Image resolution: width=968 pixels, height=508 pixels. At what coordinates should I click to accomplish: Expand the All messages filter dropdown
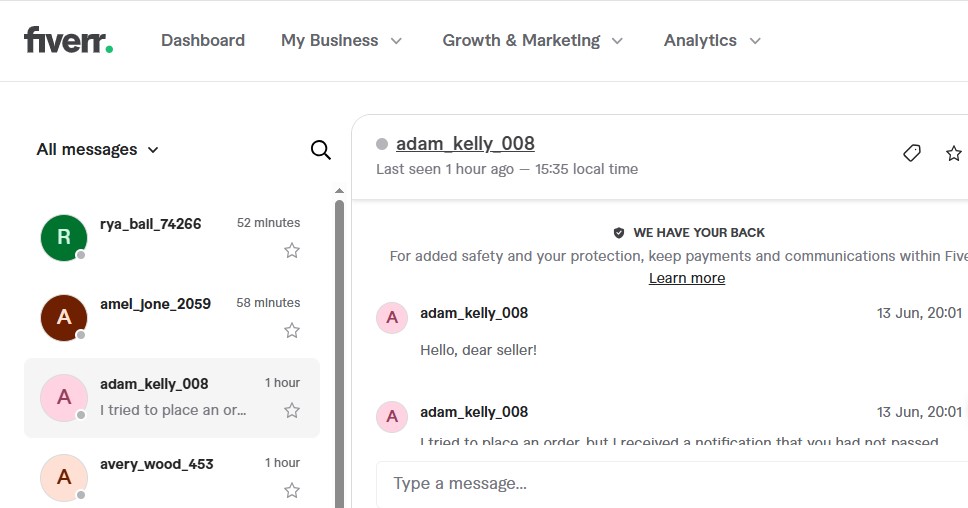(98, 150)
